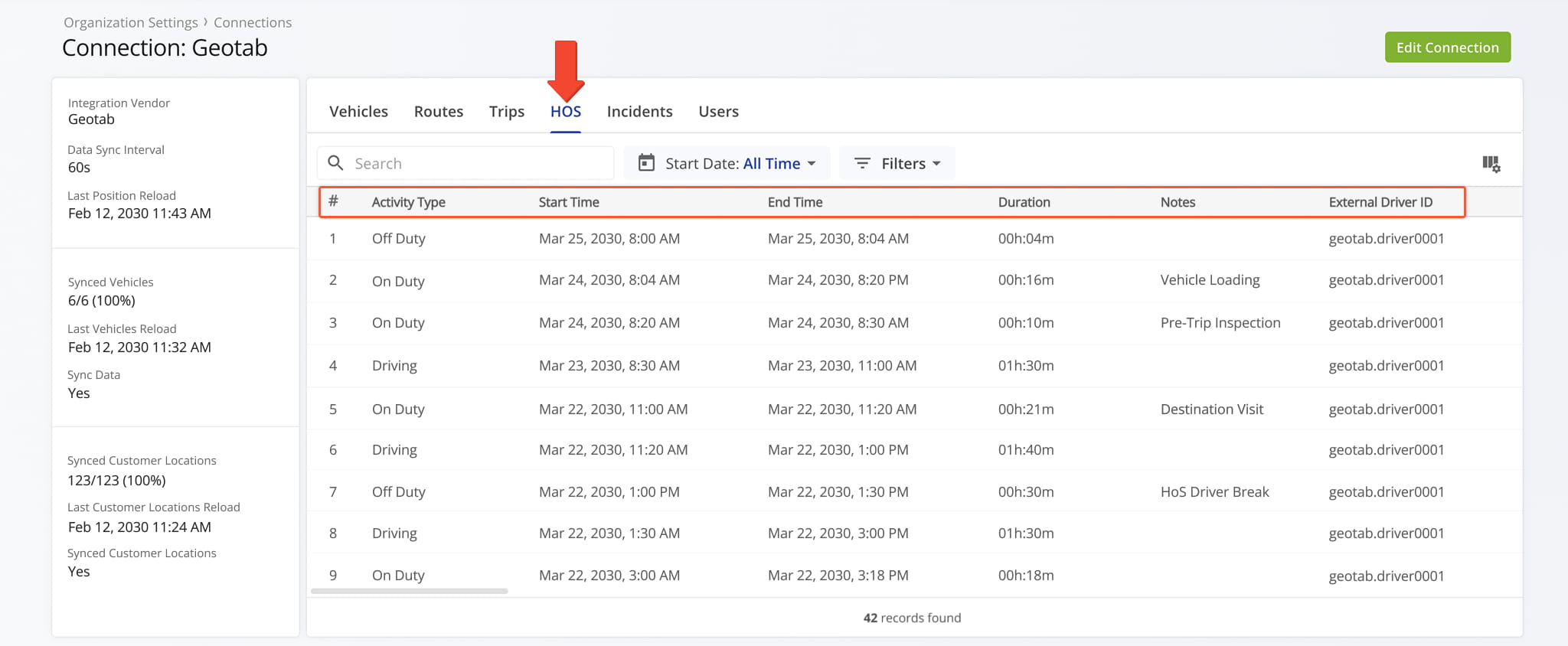Click Integration Vendor value 'Geotab'
This screenshot has width=1568, height=646.
(91, 119)
